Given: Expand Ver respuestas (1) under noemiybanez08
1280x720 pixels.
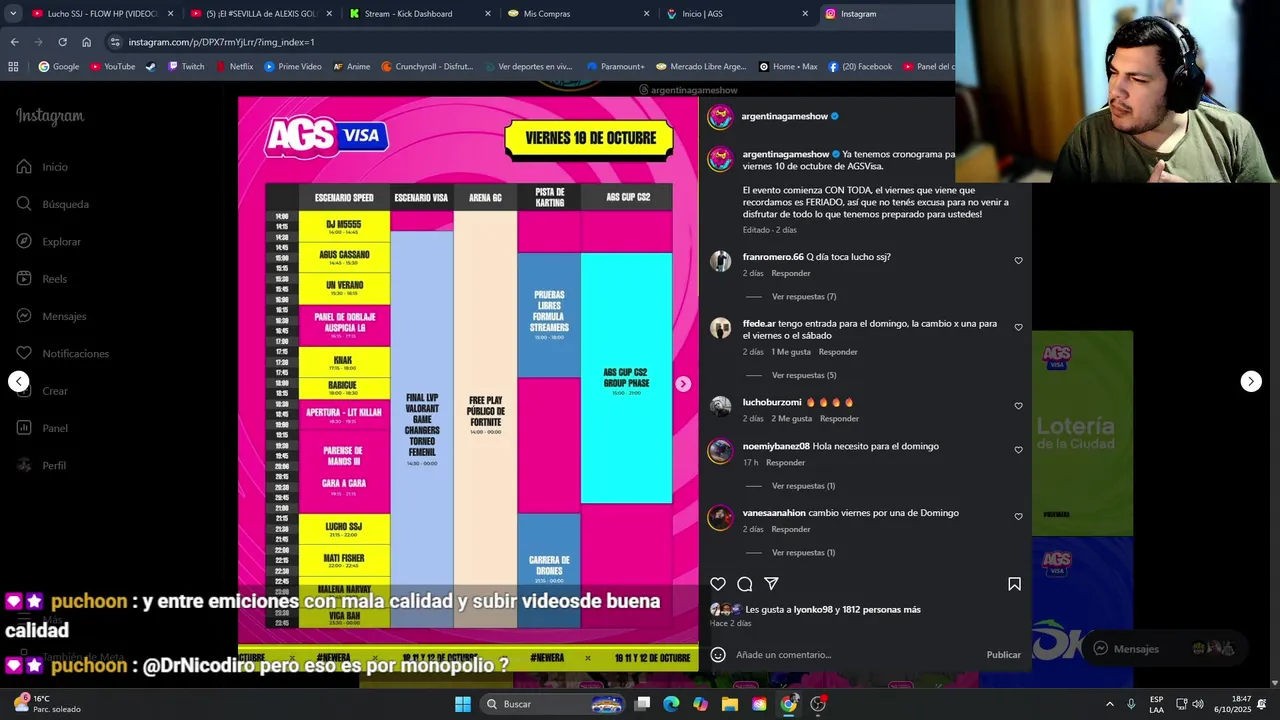Looking at the screenshot, I should point(803,486).
